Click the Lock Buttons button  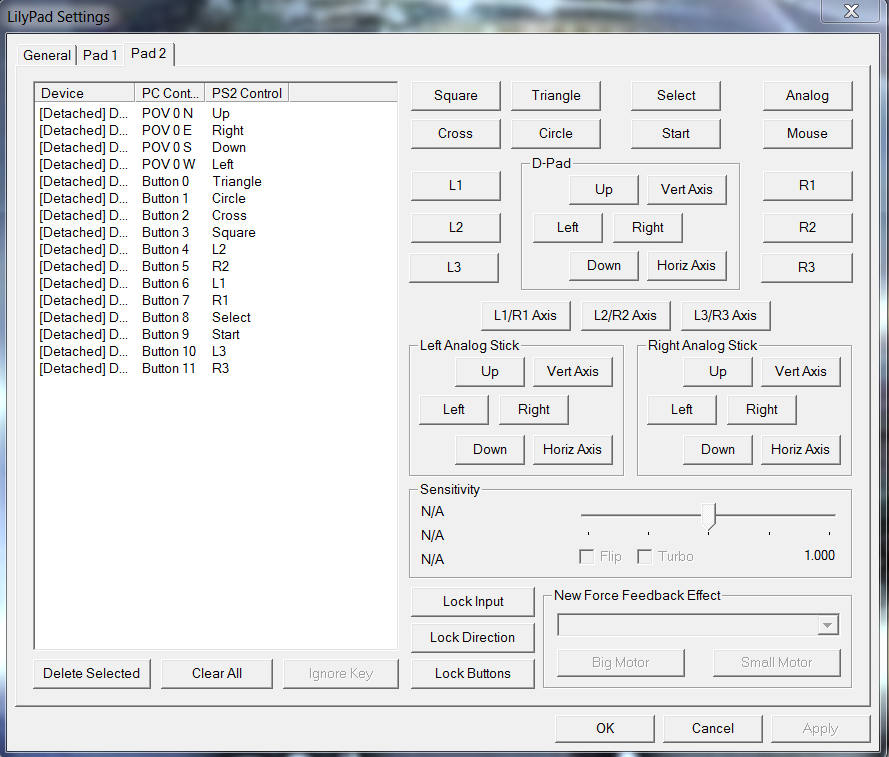473,673
